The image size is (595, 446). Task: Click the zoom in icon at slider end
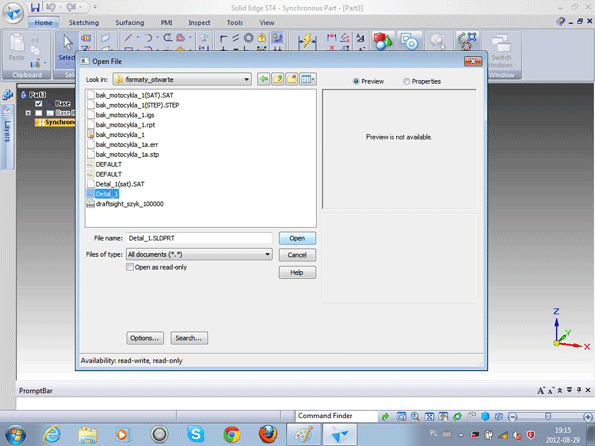pos(589,417)
